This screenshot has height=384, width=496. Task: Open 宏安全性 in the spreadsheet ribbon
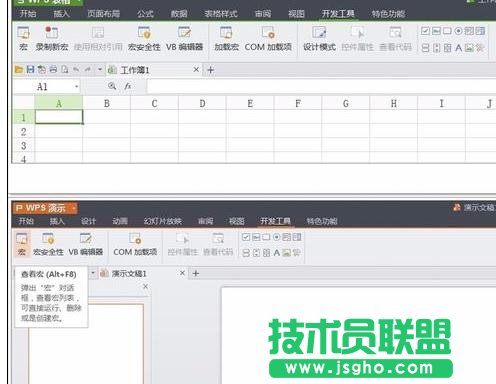(144, 39)
